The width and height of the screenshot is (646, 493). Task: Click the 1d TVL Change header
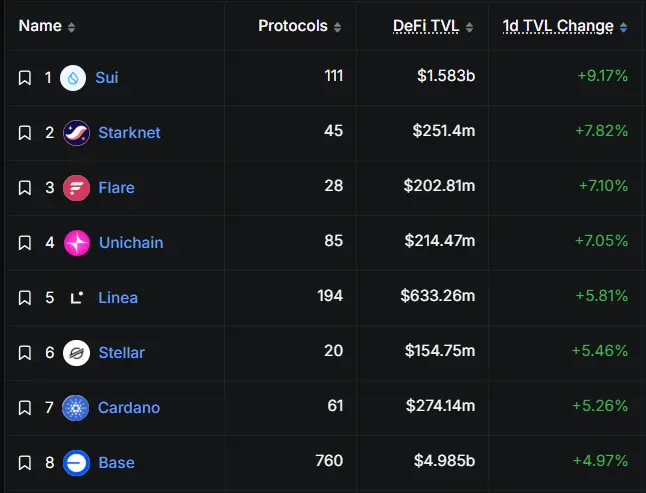[x=558, y=27]
